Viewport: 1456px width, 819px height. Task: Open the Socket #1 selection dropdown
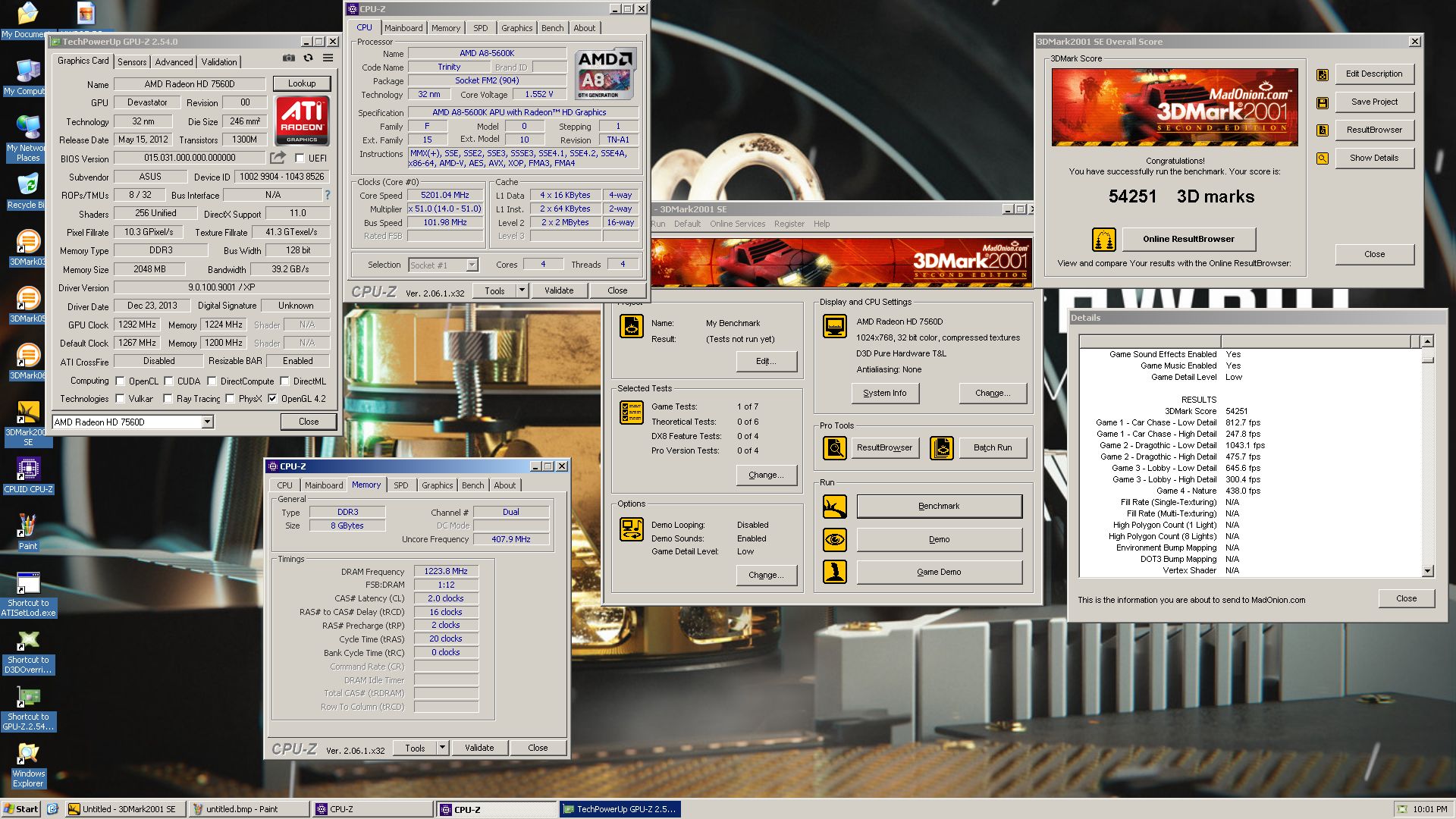pyautogui.click(x=472, y=265)
